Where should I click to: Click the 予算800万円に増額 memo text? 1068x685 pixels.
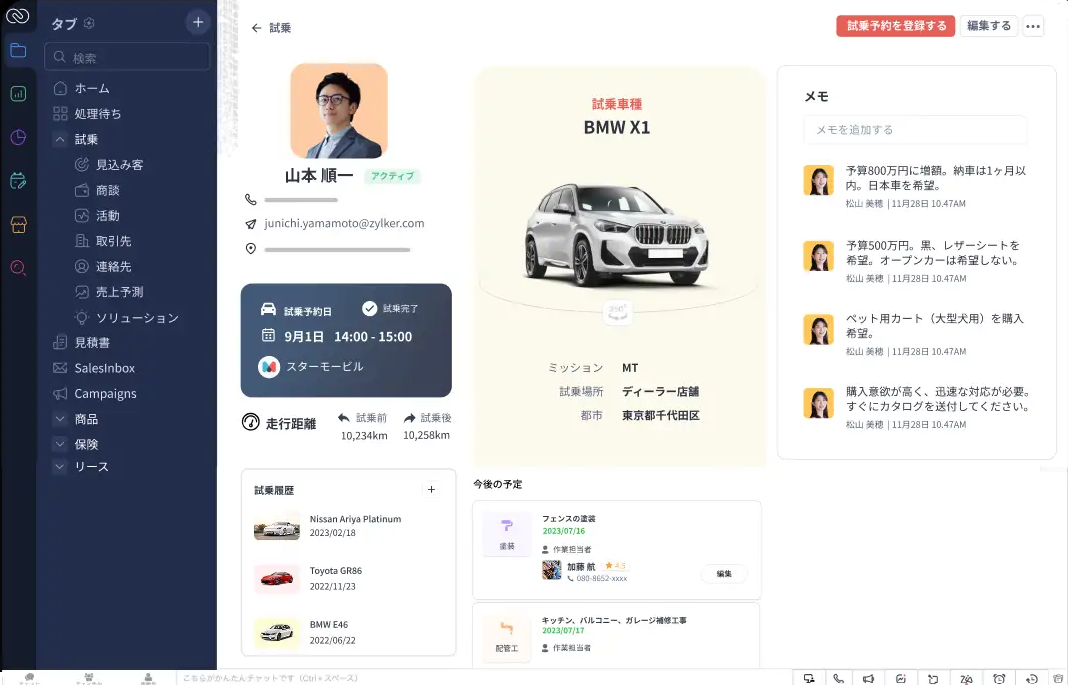(936, 178)
